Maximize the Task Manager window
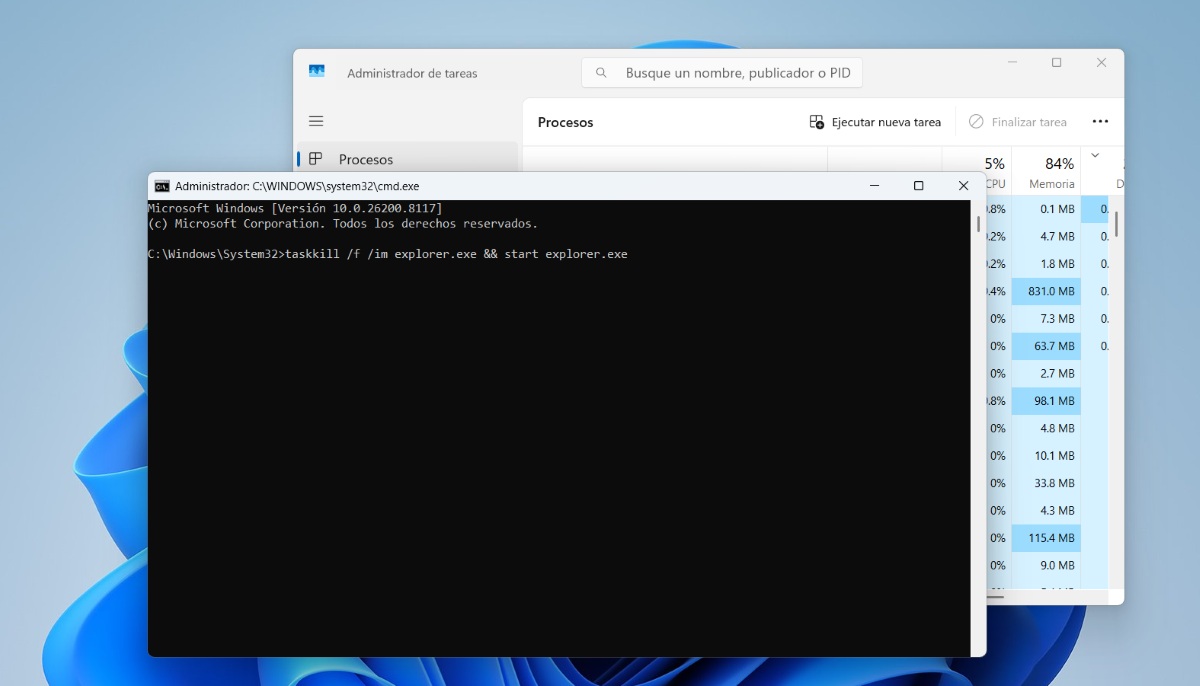 coord(1056,63)
